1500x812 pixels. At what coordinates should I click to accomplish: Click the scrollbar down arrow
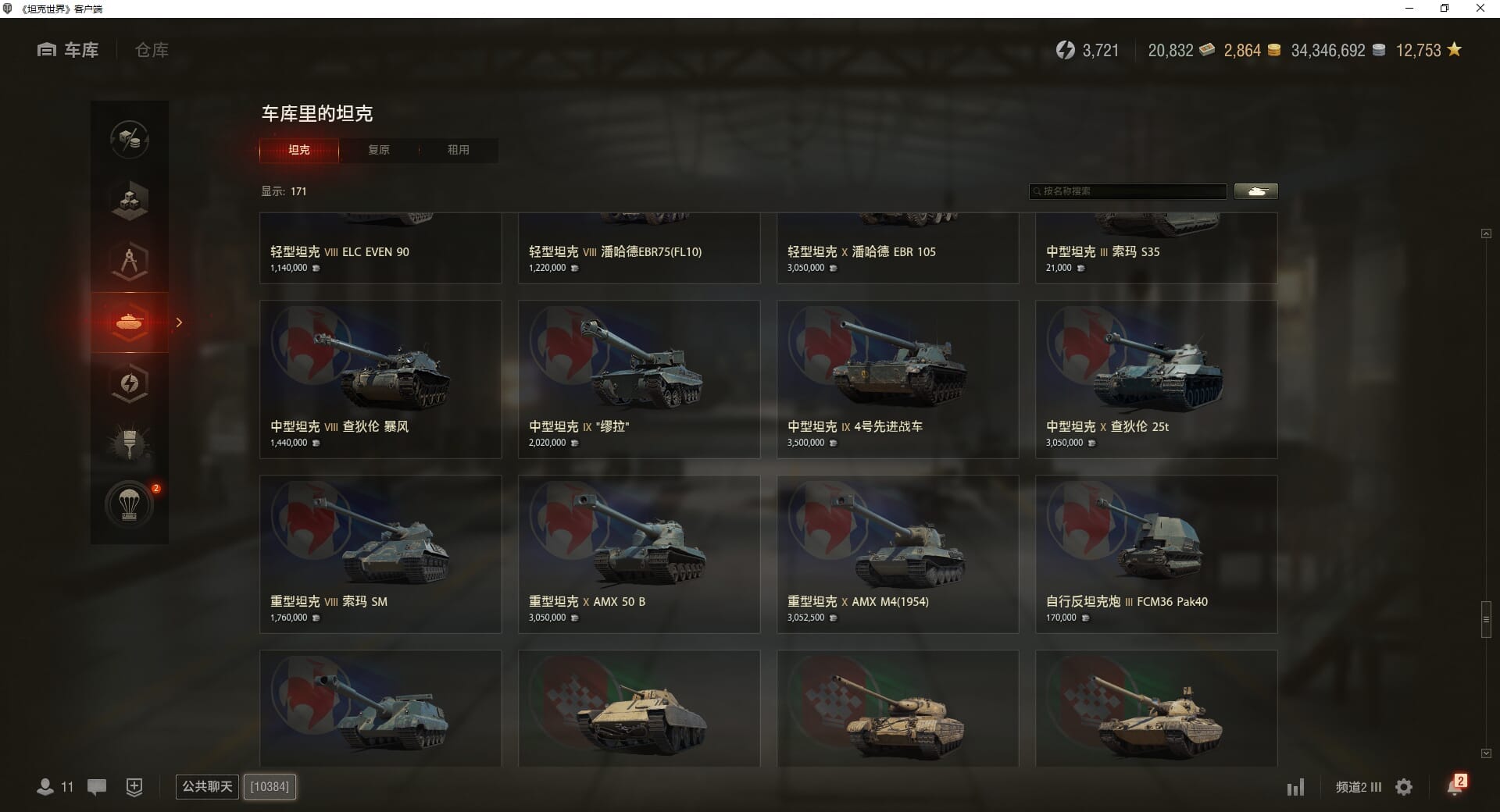tap(1486, 753)
